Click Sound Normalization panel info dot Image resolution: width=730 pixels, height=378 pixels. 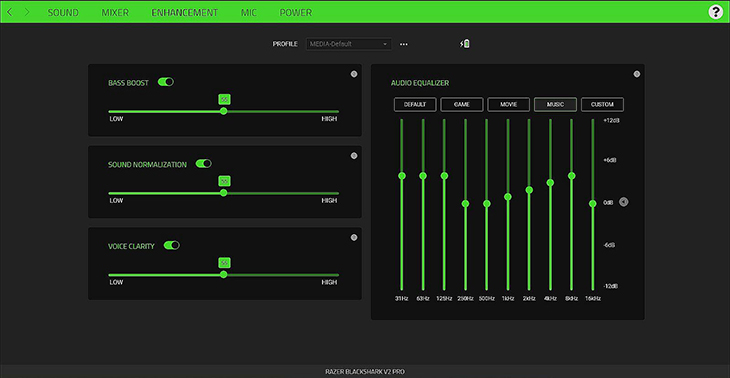click(x=354, y=155)
